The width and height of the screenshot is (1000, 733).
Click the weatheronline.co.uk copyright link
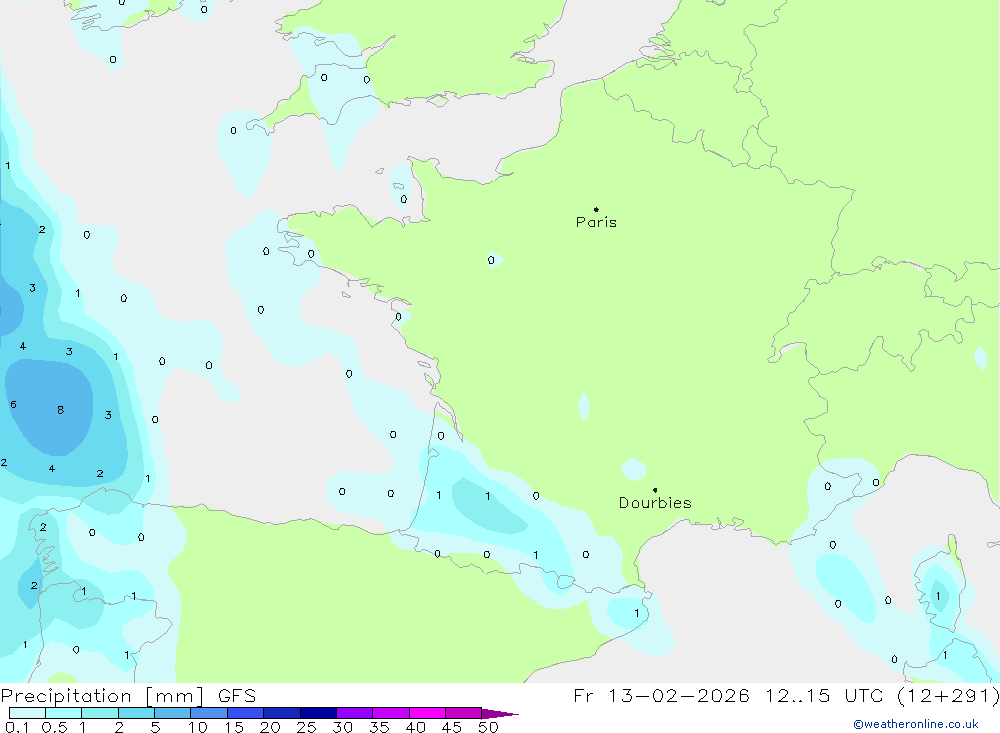point(916,724)
